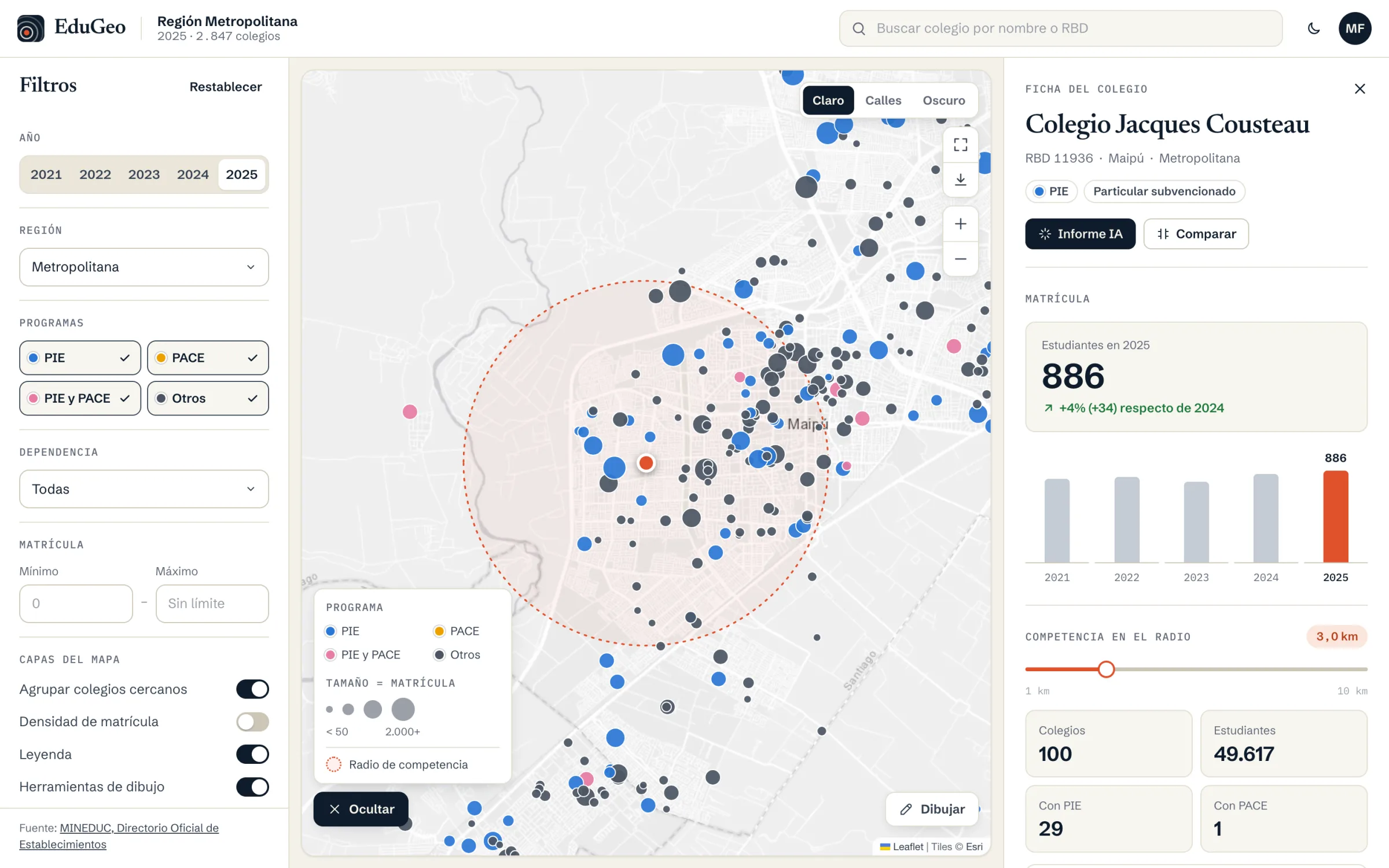This screenshot has width=1389, height=868.
Task: Download the map with the arrow icon
Action: click(961, 179)
